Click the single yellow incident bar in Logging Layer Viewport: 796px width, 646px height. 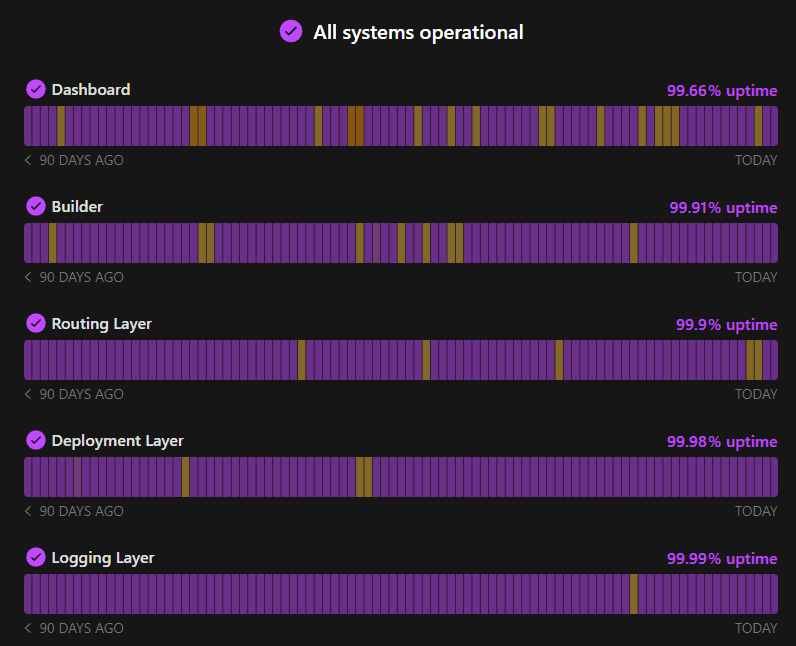coord(634,593)
